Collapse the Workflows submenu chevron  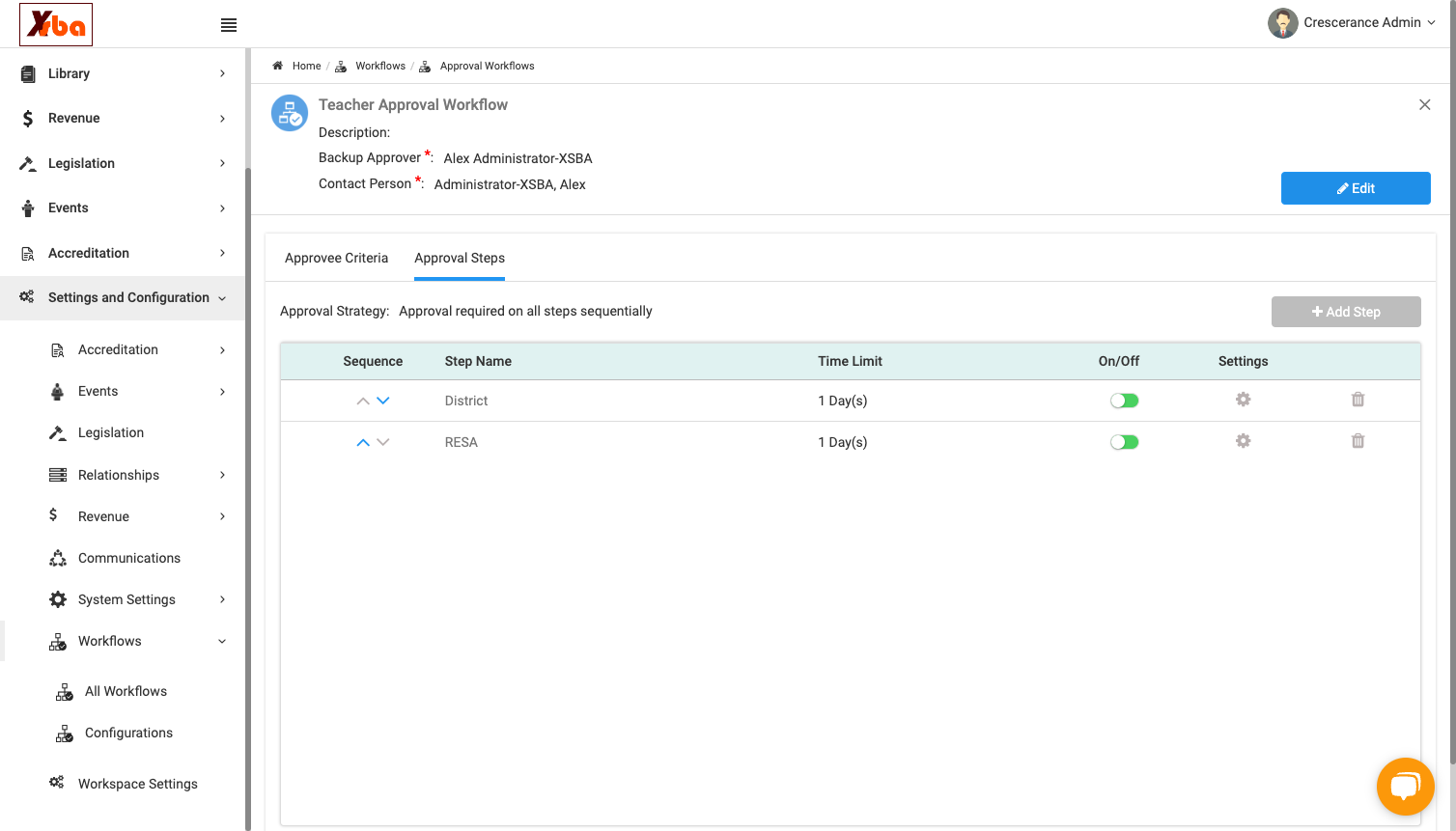coord(222,642)
